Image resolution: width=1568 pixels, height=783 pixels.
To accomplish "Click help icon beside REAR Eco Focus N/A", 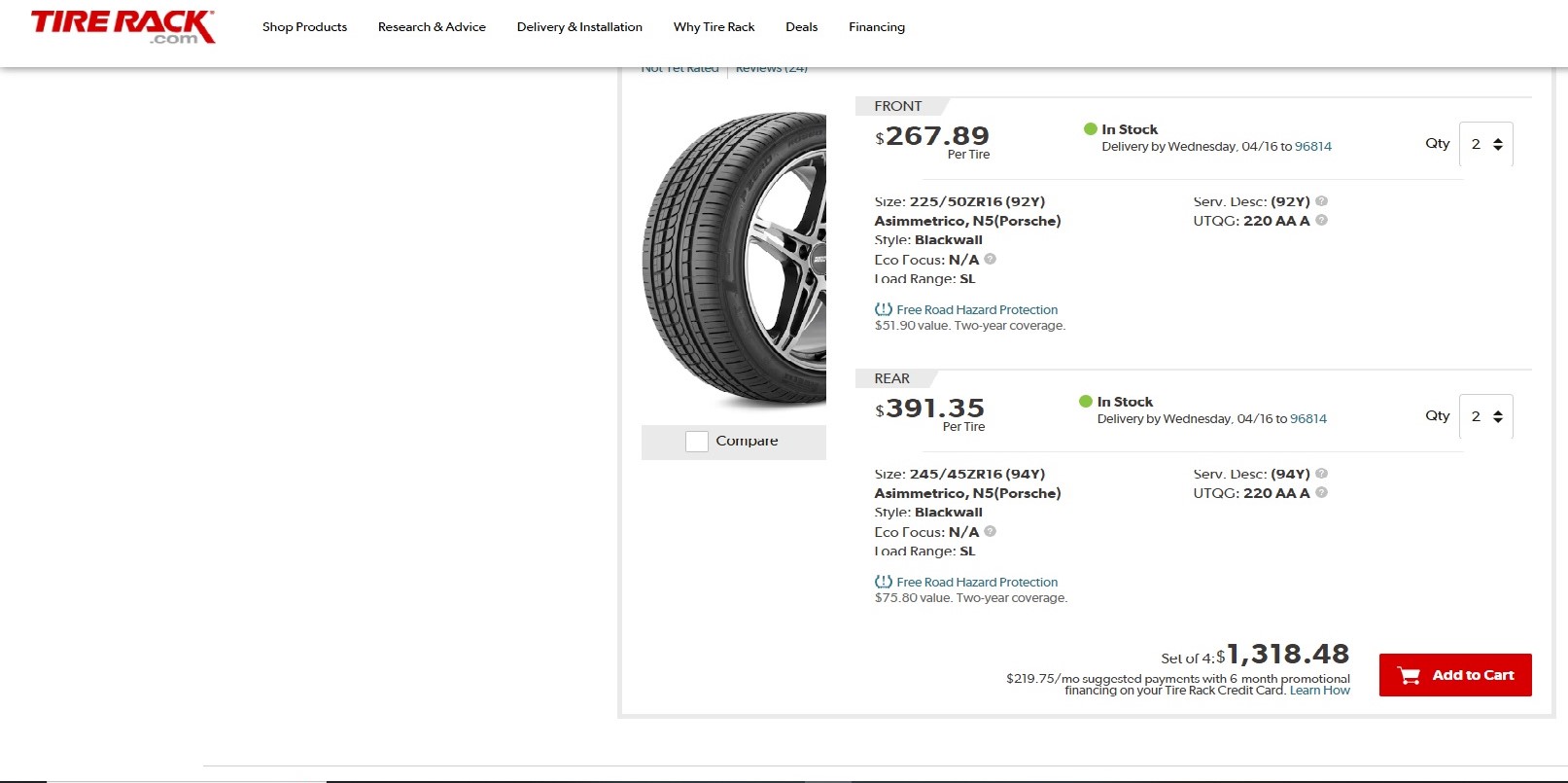I will (x=990, y=532).
